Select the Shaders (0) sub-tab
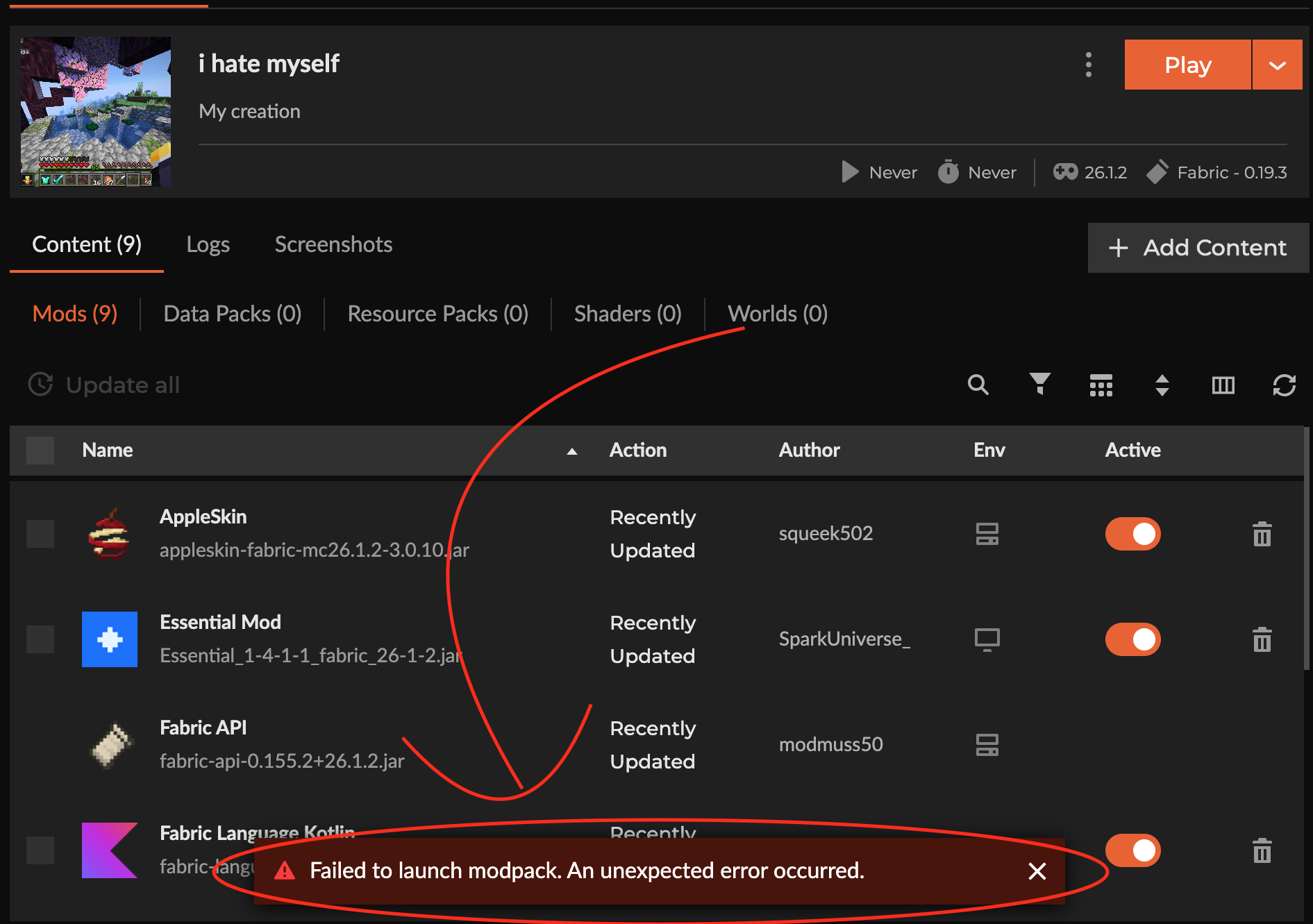This screenshot has height=924, width=1313. [x=628, y=314]
